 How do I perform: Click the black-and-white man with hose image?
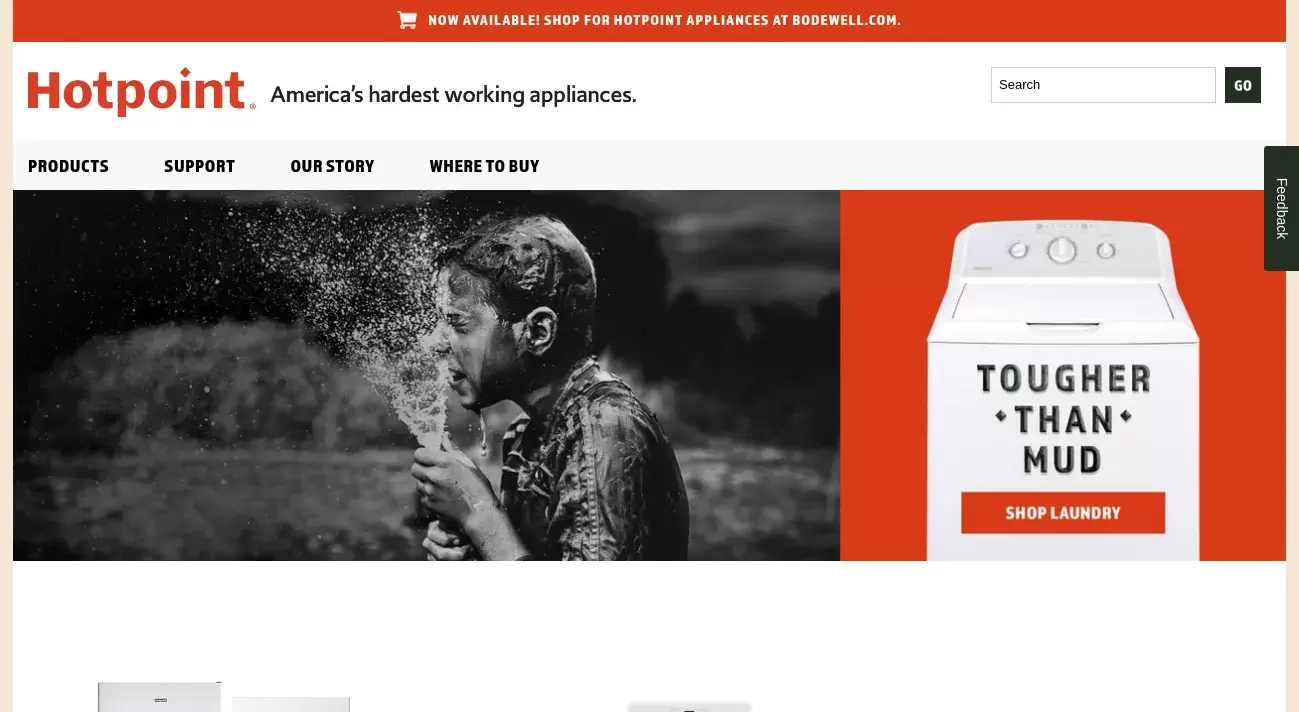(x=426, y=375)
